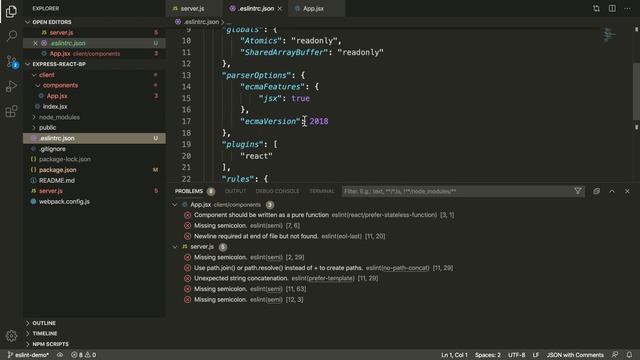Screen dimensions: 640x360
Task: Collapse the components folder
Action: coord(60,85)
